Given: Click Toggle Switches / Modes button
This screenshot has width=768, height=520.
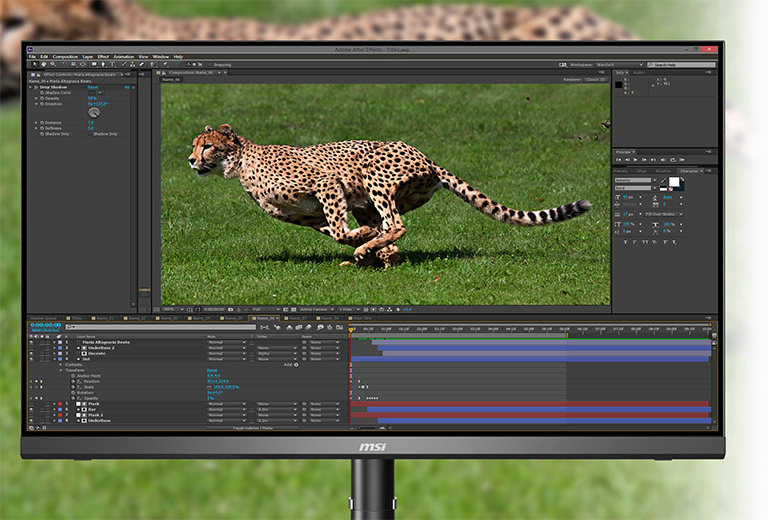Looking at the screenshot, I should tap(253, 428).
